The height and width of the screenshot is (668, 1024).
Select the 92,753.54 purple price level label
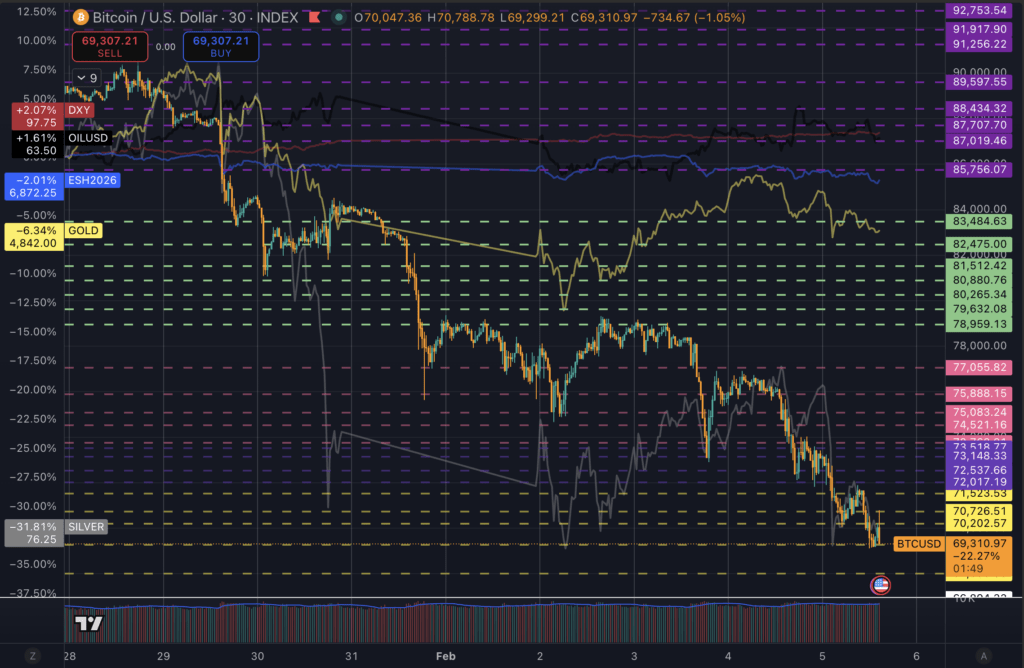point(979,10)
